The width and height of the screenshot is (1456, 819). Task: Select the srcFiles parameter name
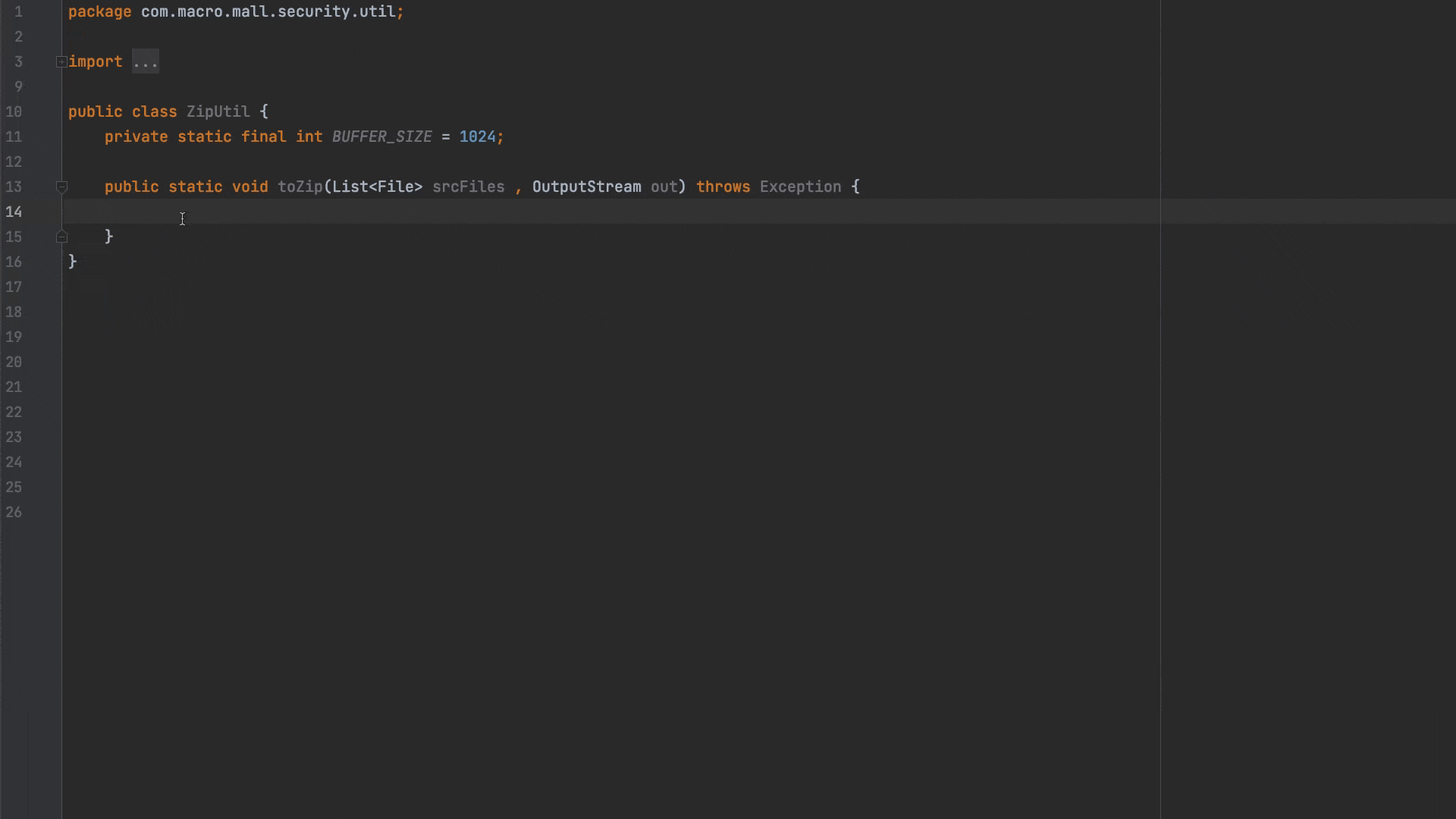(x=468, y=187)
